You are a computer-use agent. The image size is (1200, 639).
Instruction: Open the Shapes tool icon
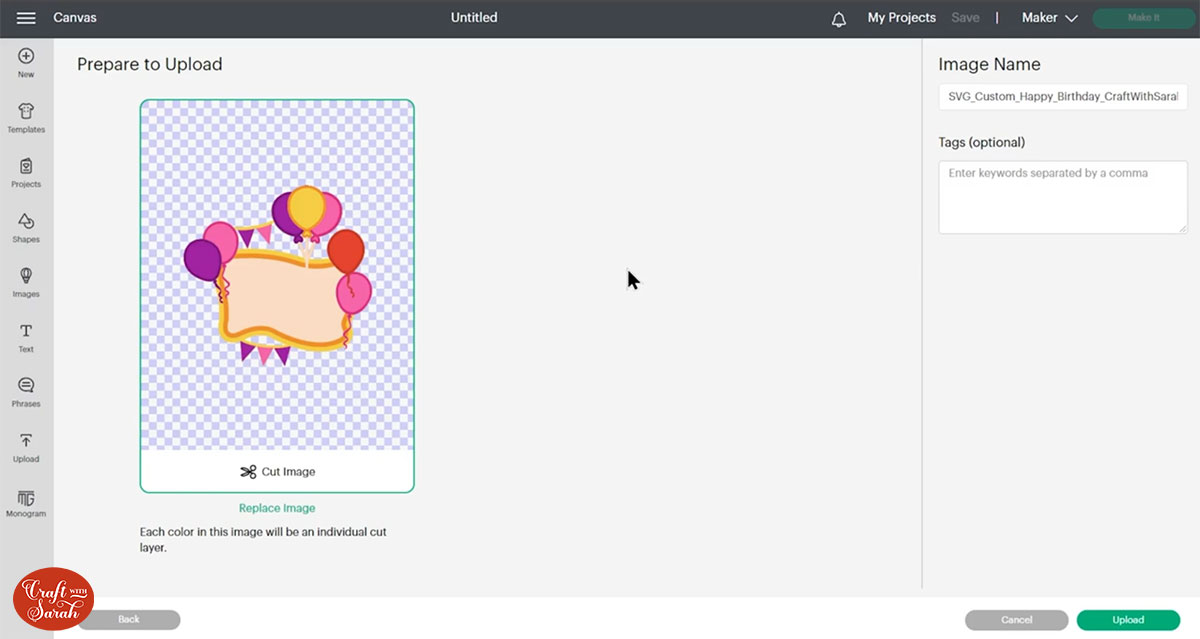point(26,225)
